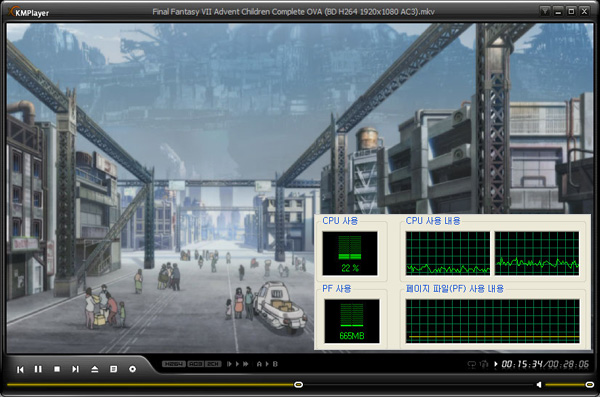
Task: Click the fast forward speed icon
Action: pos(245,364)
